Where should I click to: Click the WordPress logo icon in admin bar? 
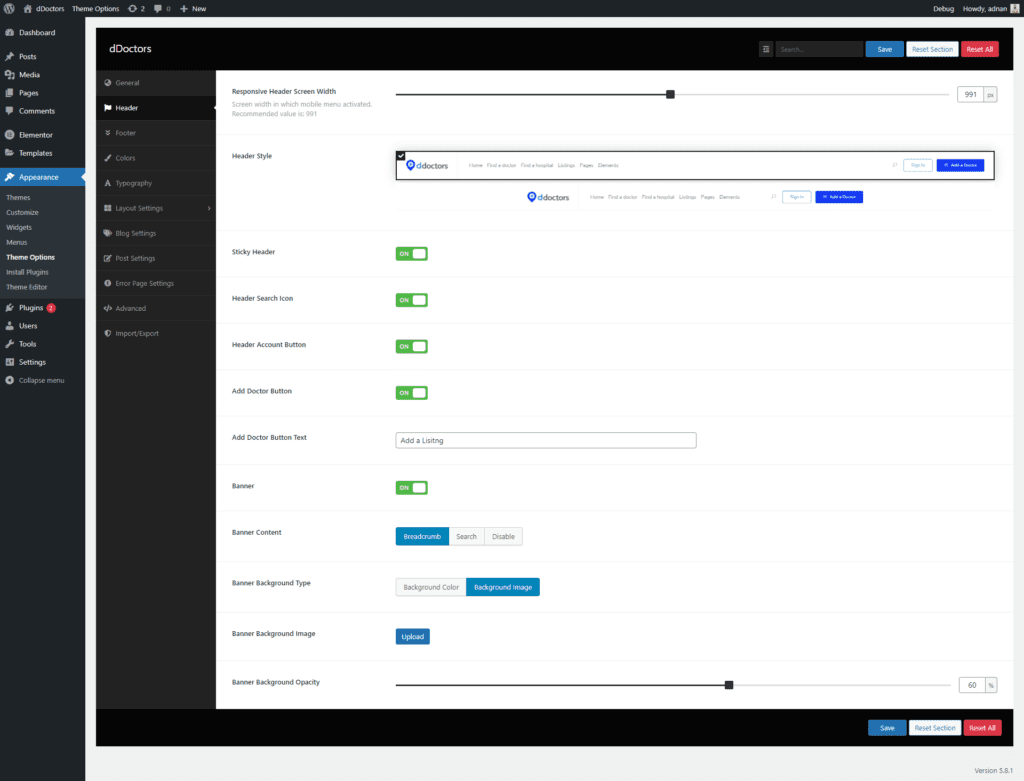point(9,8)
